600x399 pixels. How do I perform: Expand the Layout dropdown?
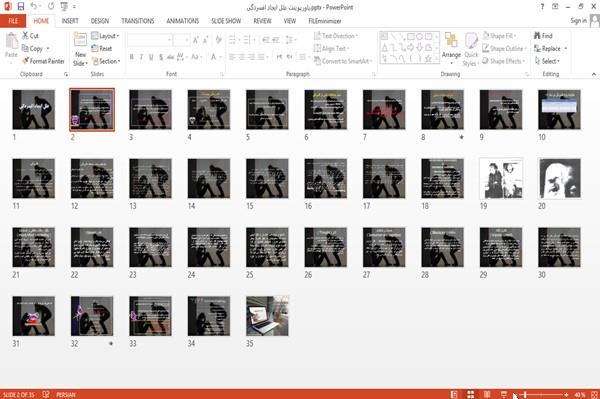point(106,36)
